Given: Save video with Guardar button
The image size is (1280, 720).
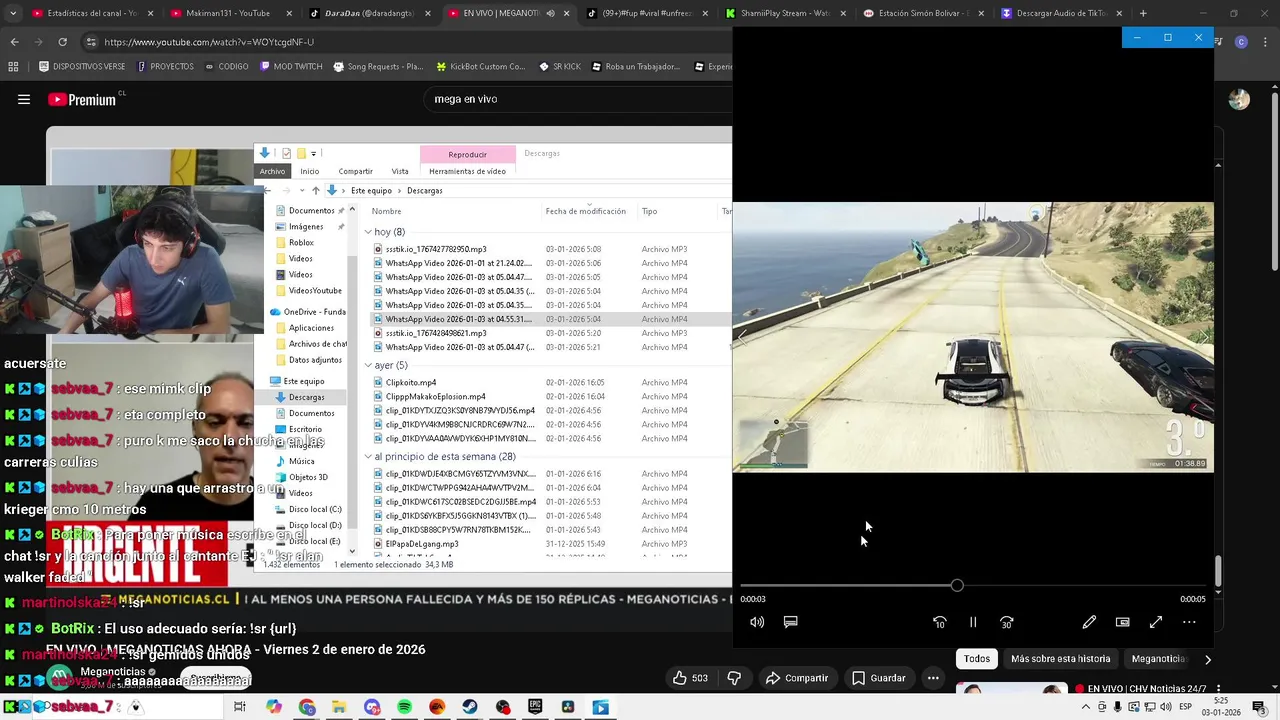Looking at the screenshot, I should 878,678.
